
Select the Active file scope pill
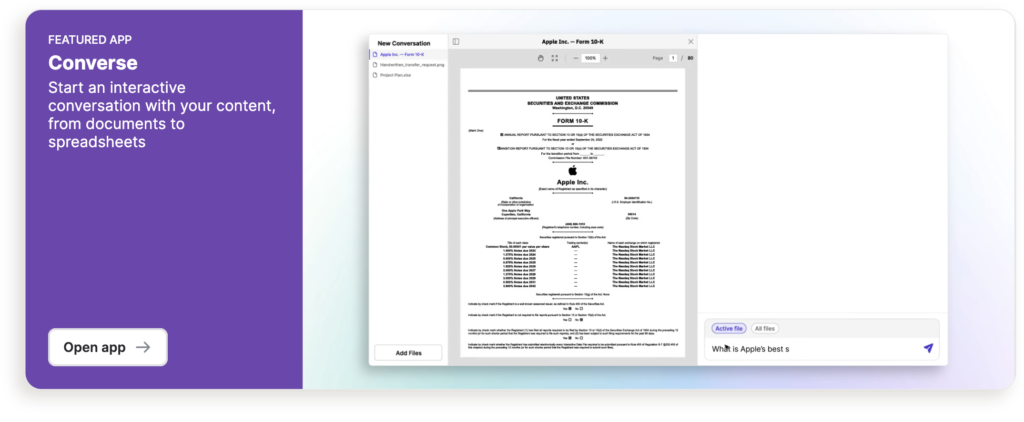pyautogui.click(x=729, y=329)
